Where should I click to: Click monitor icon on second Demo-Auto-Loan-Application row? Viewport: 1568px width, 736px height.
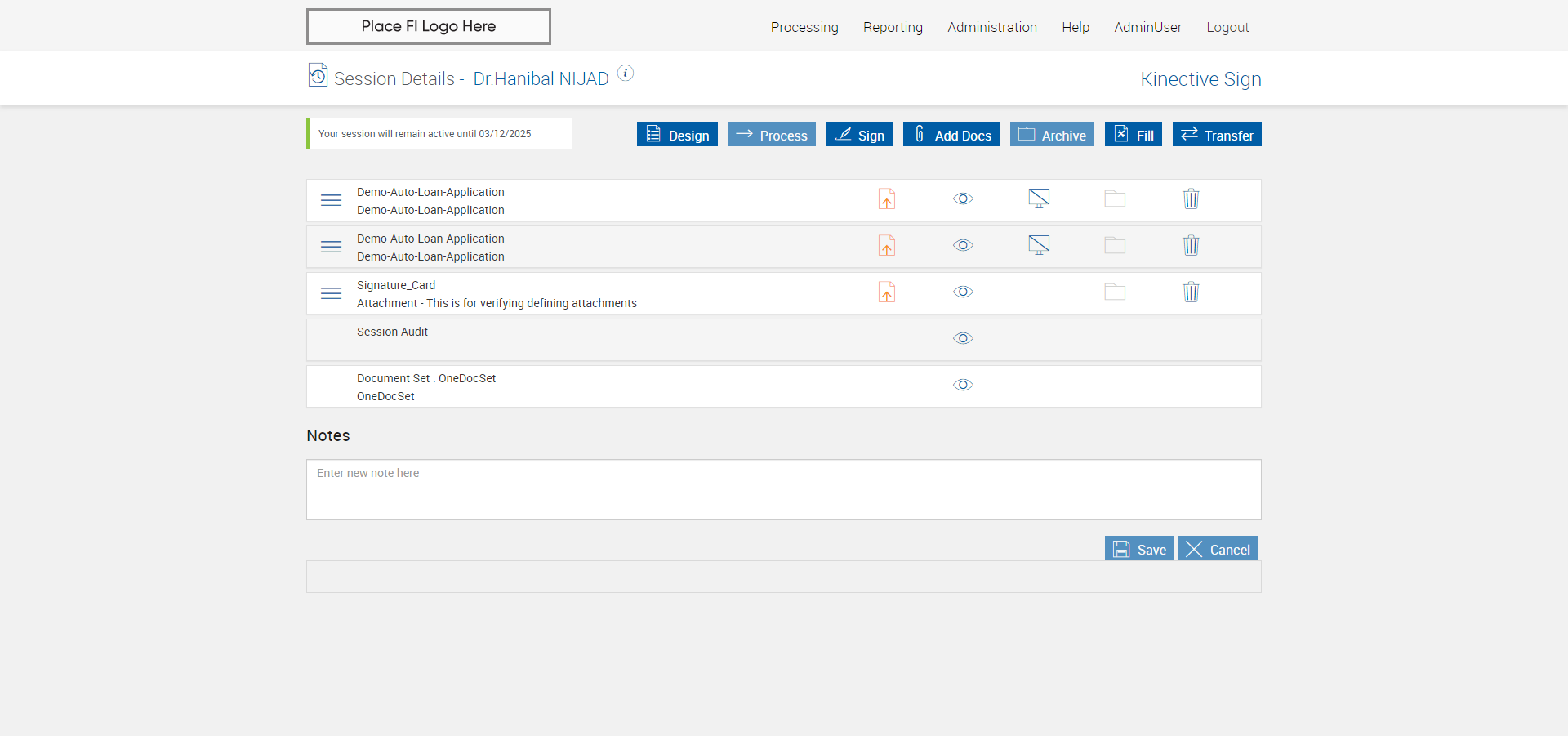pos(1039,245)
